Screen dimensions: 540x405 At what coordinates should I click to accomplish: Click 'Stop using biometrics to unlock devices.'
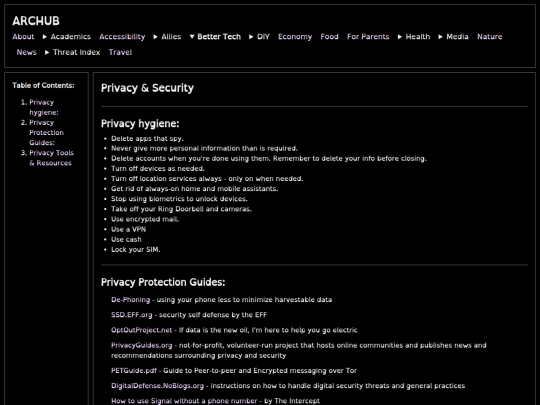tap(179, 199)
